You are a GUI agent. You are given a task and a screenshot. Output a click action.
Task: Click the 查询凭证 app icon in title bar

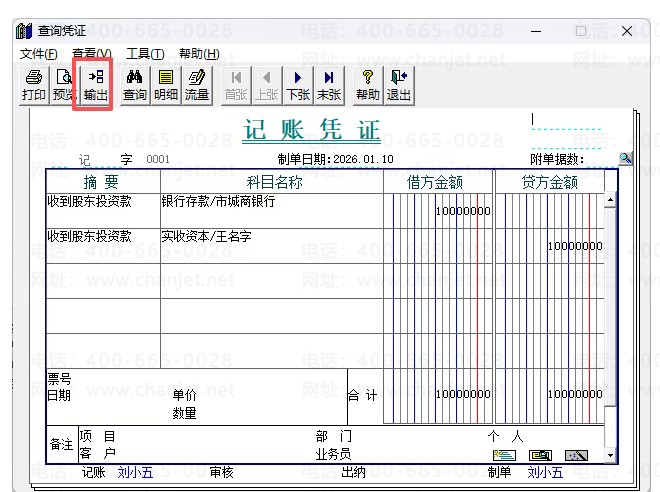click(24, 31)
